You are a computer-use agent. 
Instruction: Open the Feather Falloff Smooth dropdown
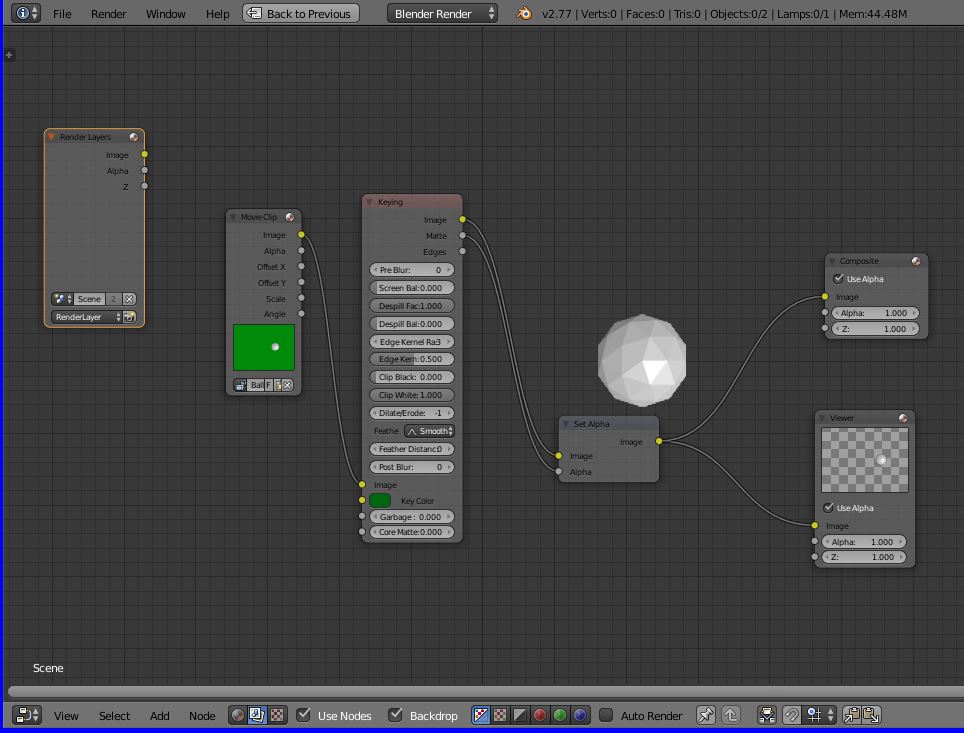coord(428,431)
